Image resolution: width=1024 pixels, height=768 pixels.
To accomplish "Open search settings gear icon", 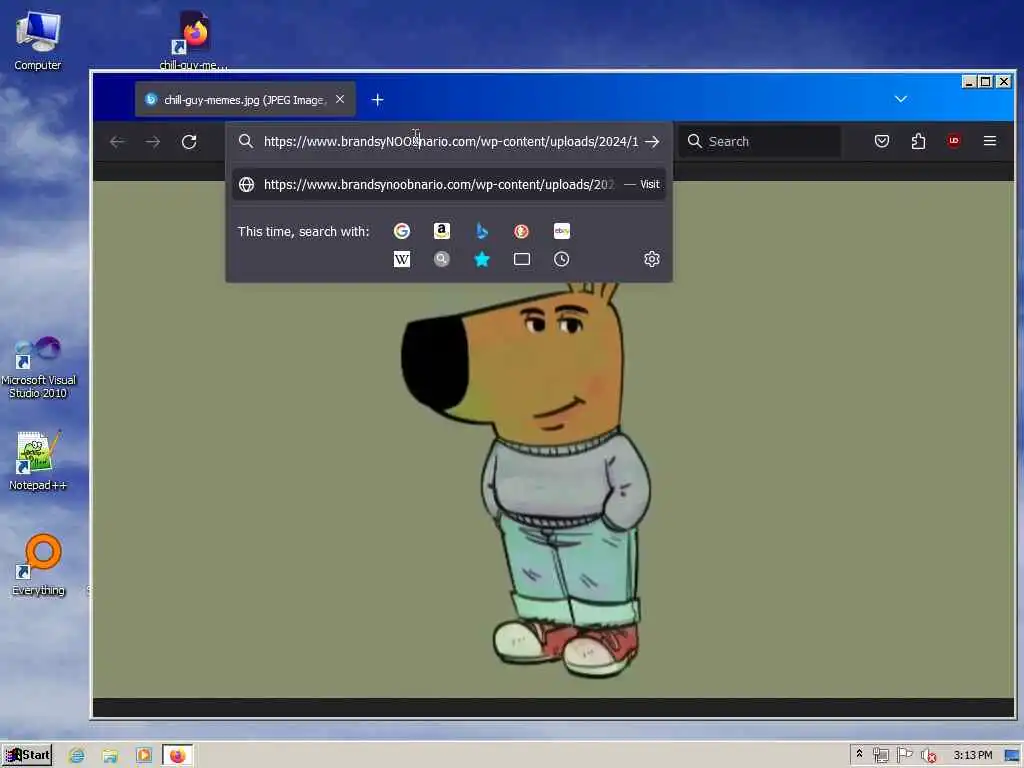I will click(x=651, y=259).
